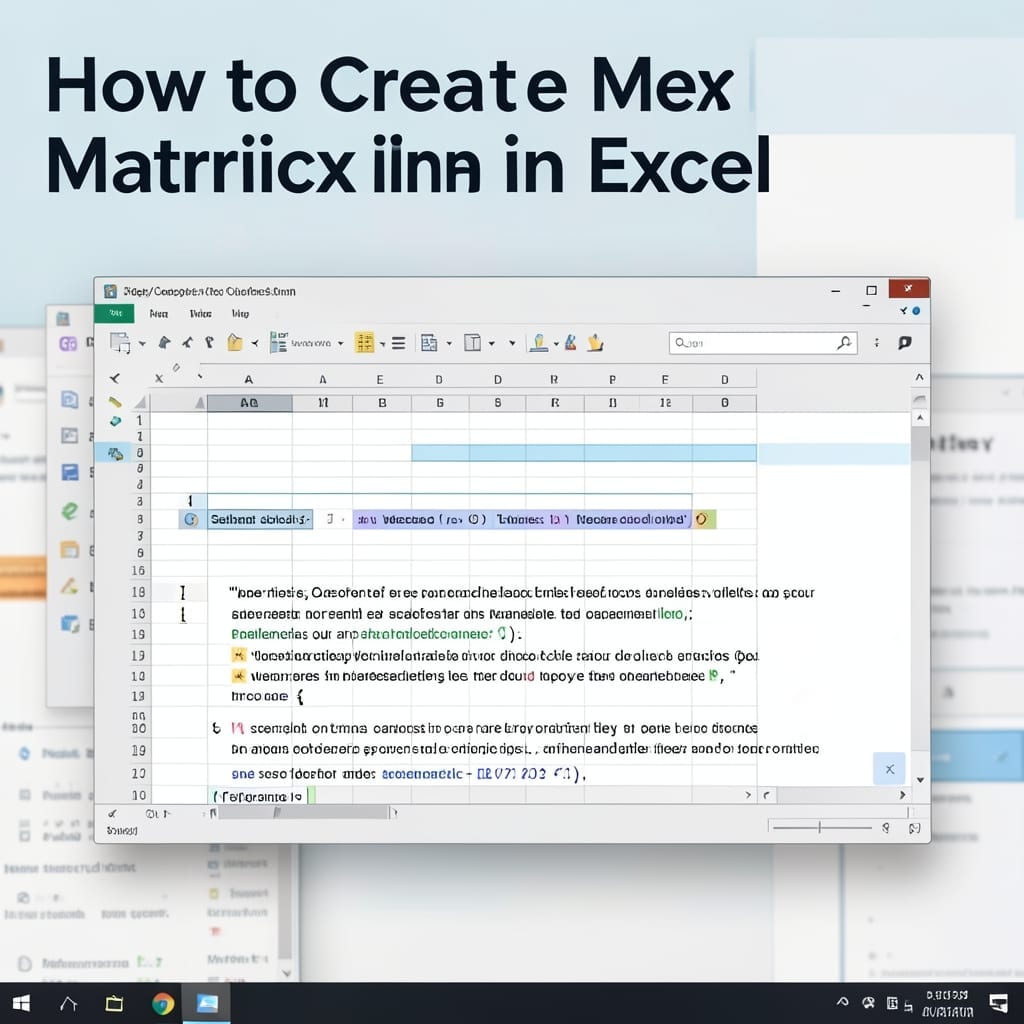Viewport: 1024px width, 1024px height.
Task: Click the green-blue list style icon in toolbar
Action: coord(278,342)
